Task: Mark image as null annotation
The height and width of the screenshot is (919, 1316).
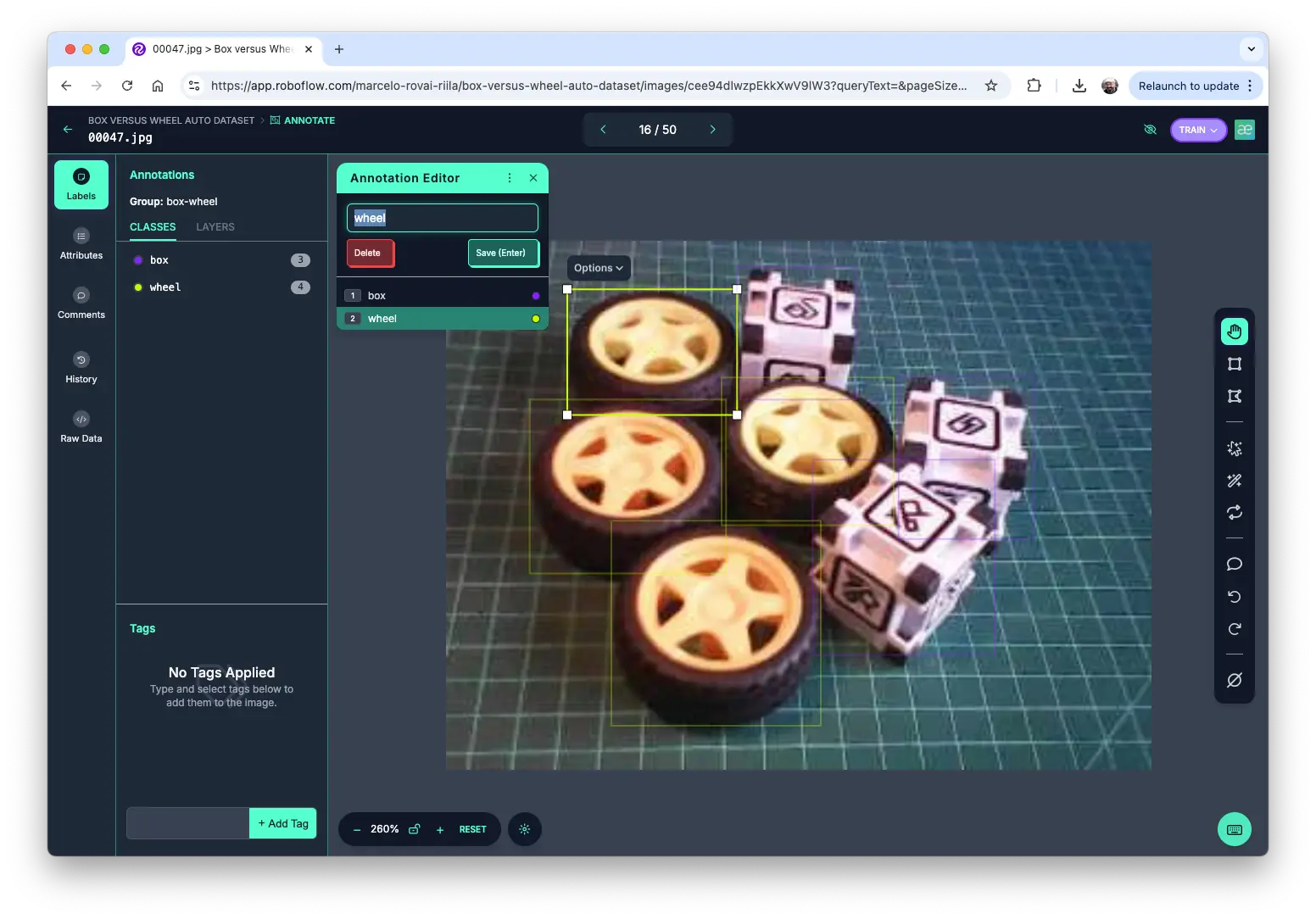Action: pyautogui.click(x=1234, y=680)
